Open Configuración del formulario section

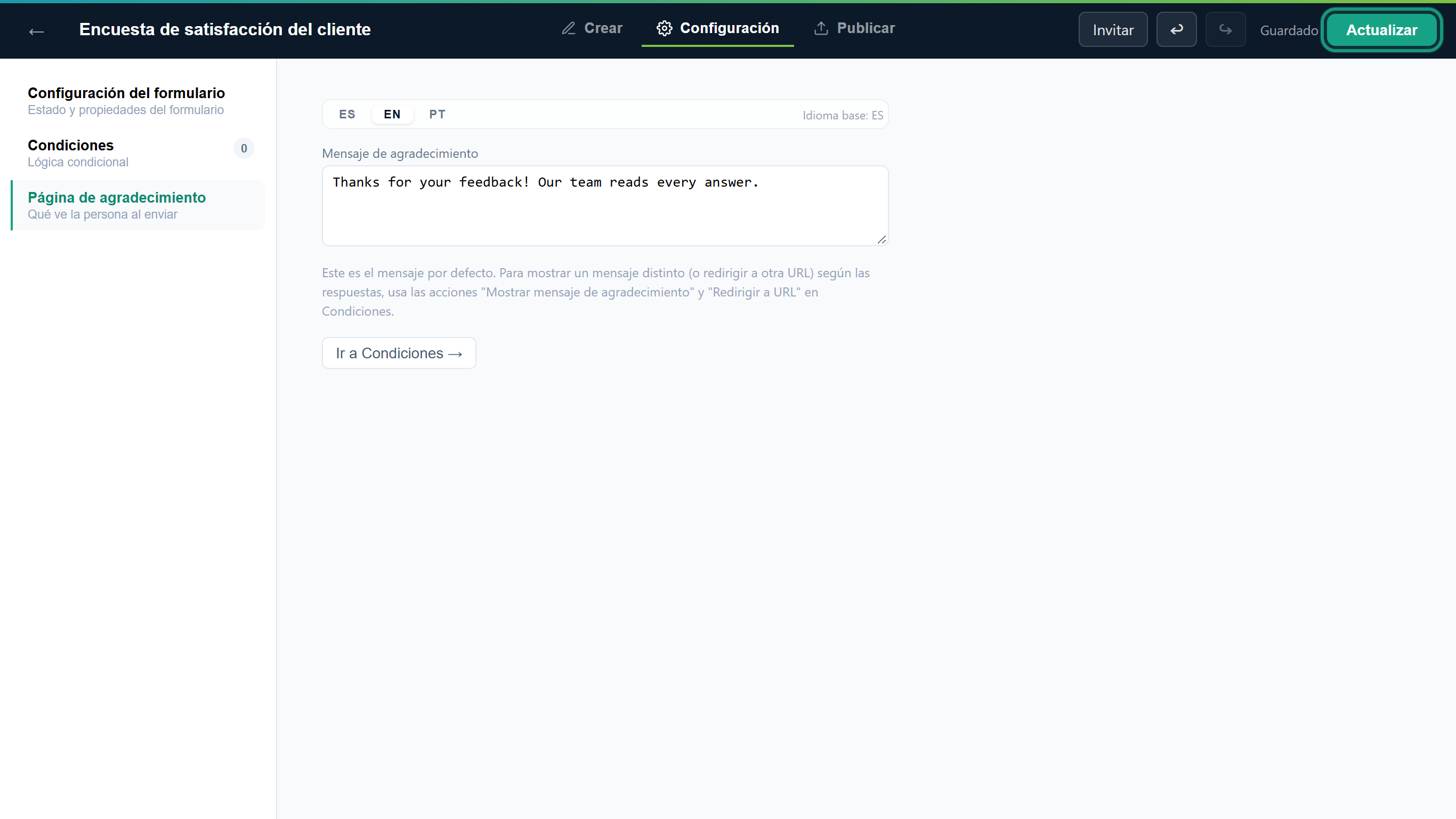137,101
